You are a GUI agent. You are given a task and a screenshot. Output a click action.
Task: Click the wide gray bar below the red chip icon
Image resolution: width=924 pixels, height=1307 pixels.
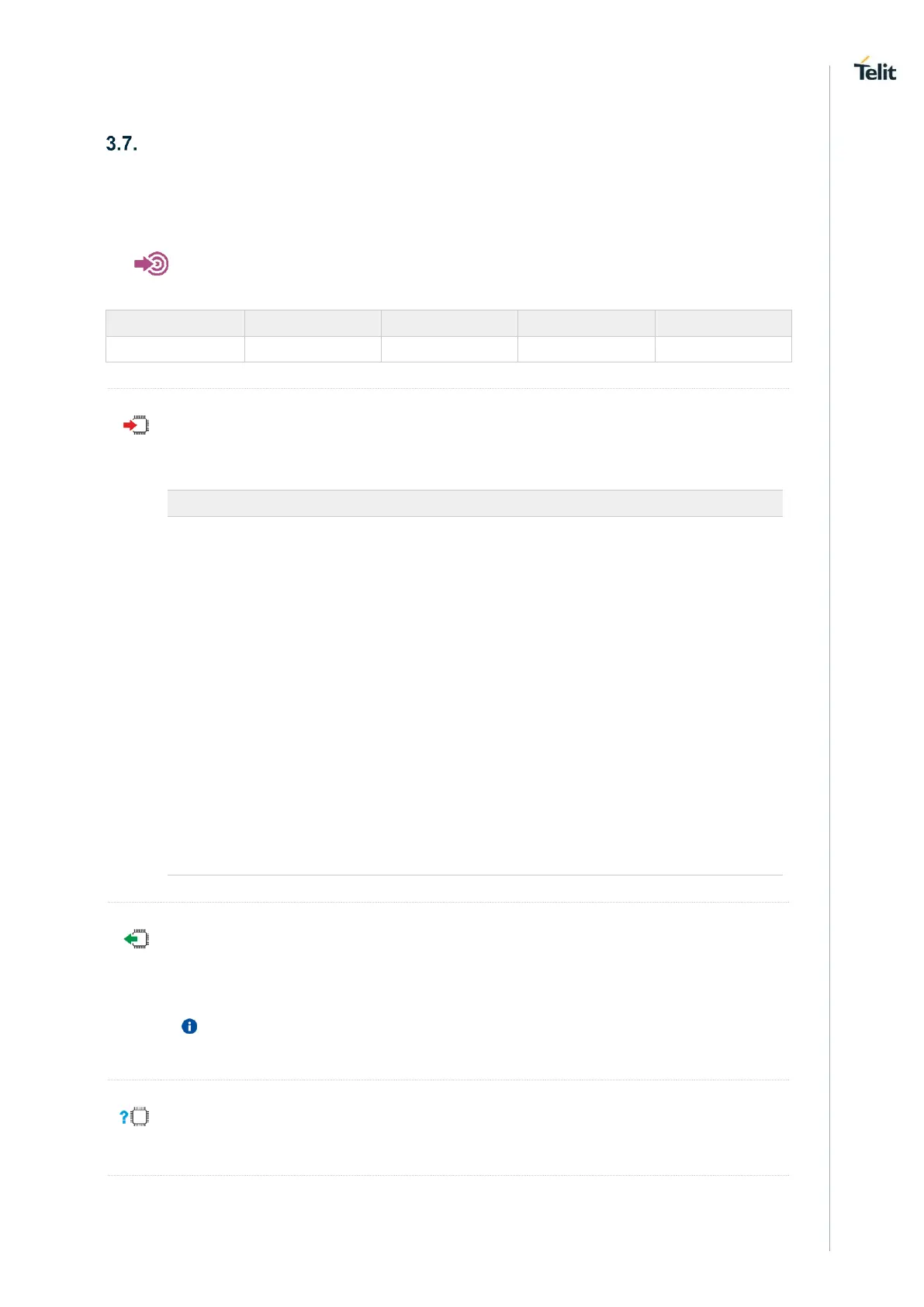pos(475,503)
